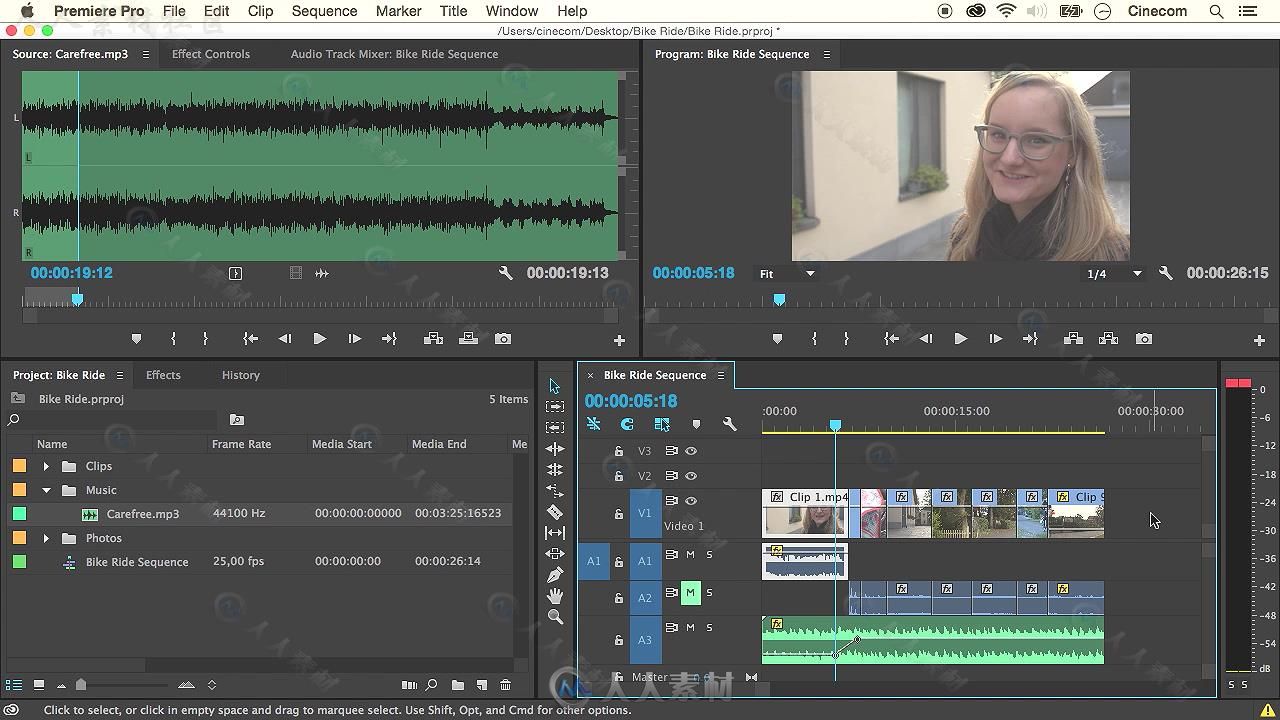Toggle linked selection in timeline
Screen dimensions: 1280x720
(x=661, y=424)
